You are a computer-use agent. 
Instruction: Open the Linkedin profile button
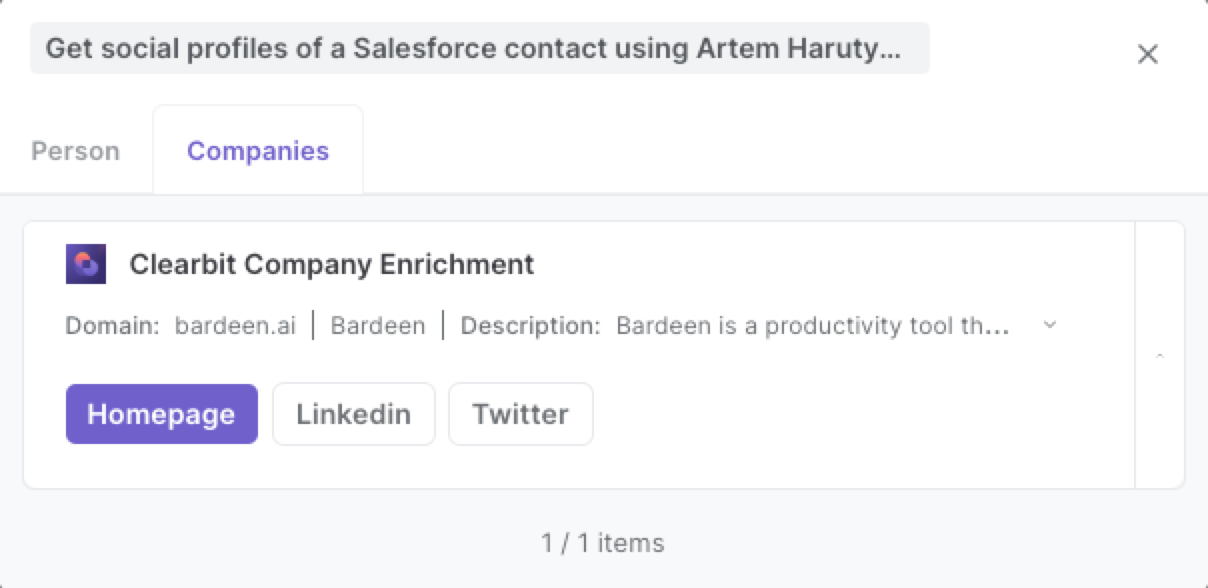coord(354,414)
